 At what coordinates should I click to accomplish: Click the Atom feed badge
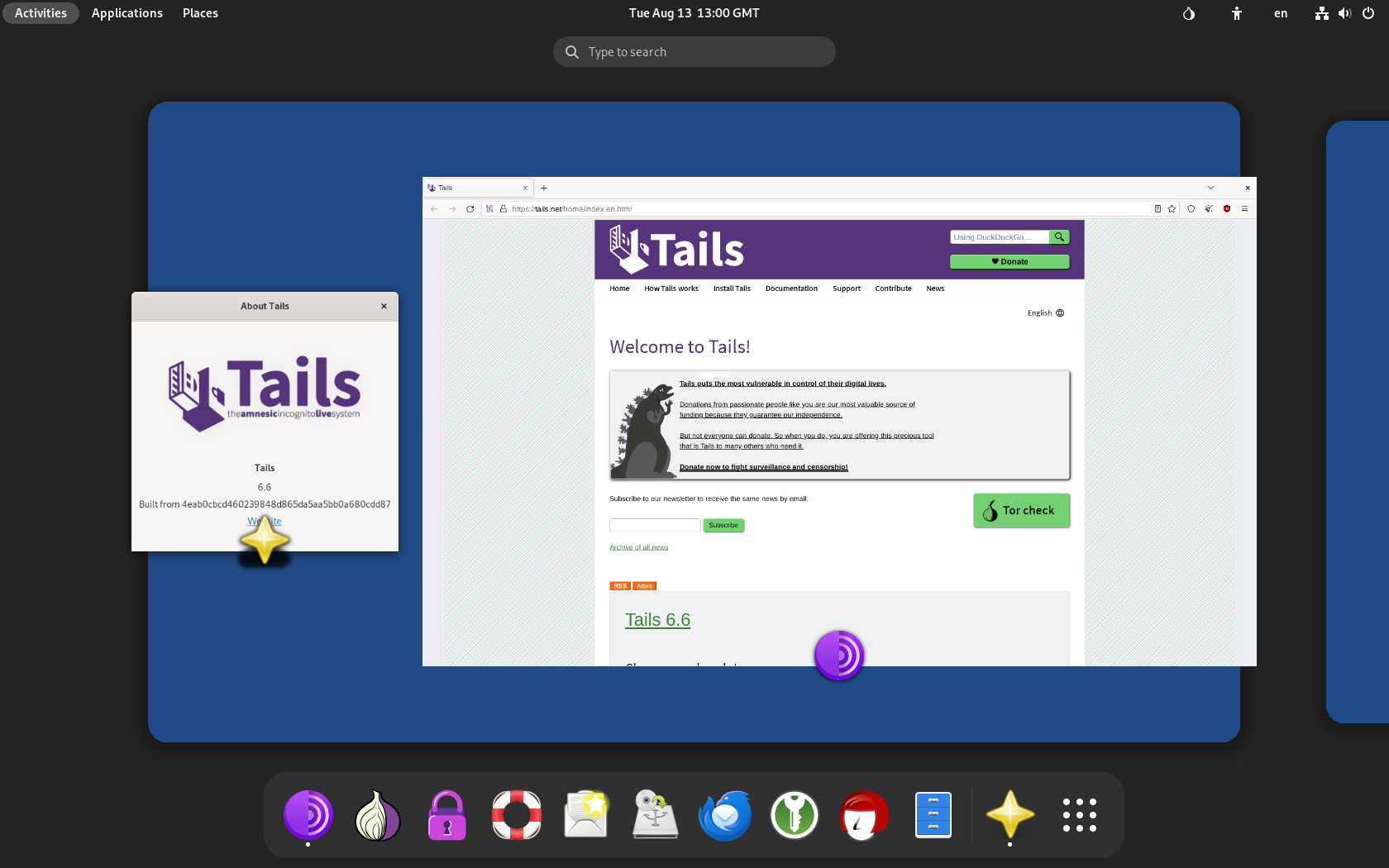[645, 586]
